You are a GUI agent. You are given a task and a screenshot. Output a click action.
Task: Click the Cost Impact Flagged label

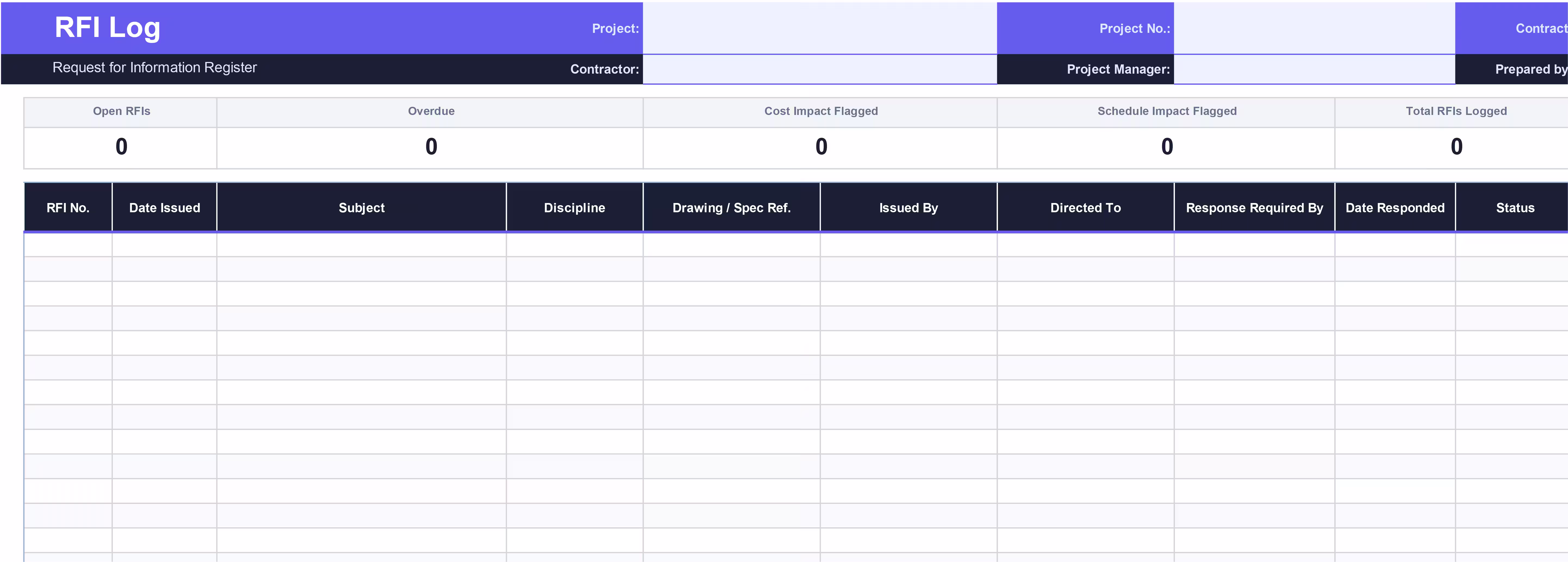click(x=821, y=111)
